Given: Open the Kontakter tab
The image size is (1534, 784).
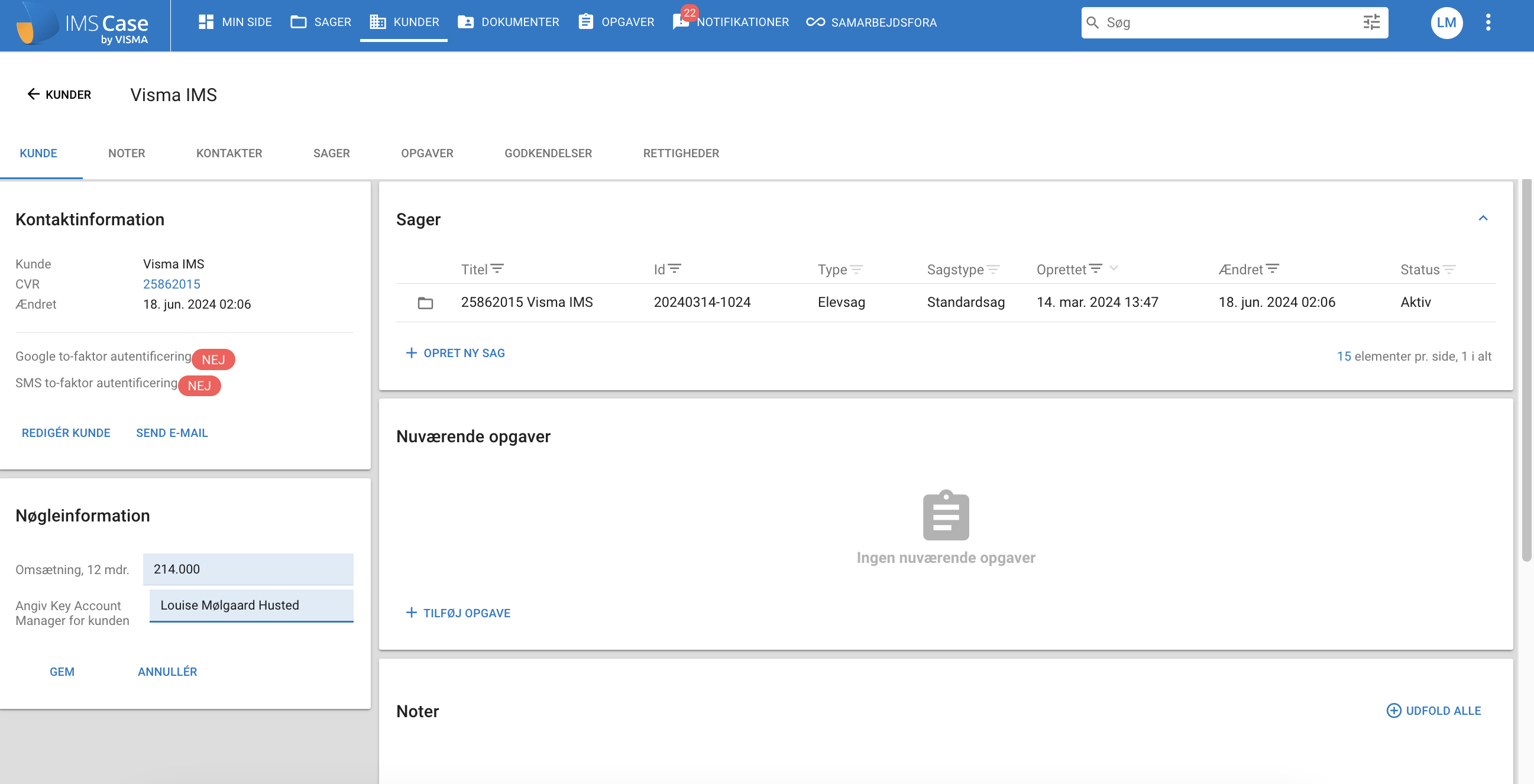Looking at the screenshot, I should click(229, 154).
